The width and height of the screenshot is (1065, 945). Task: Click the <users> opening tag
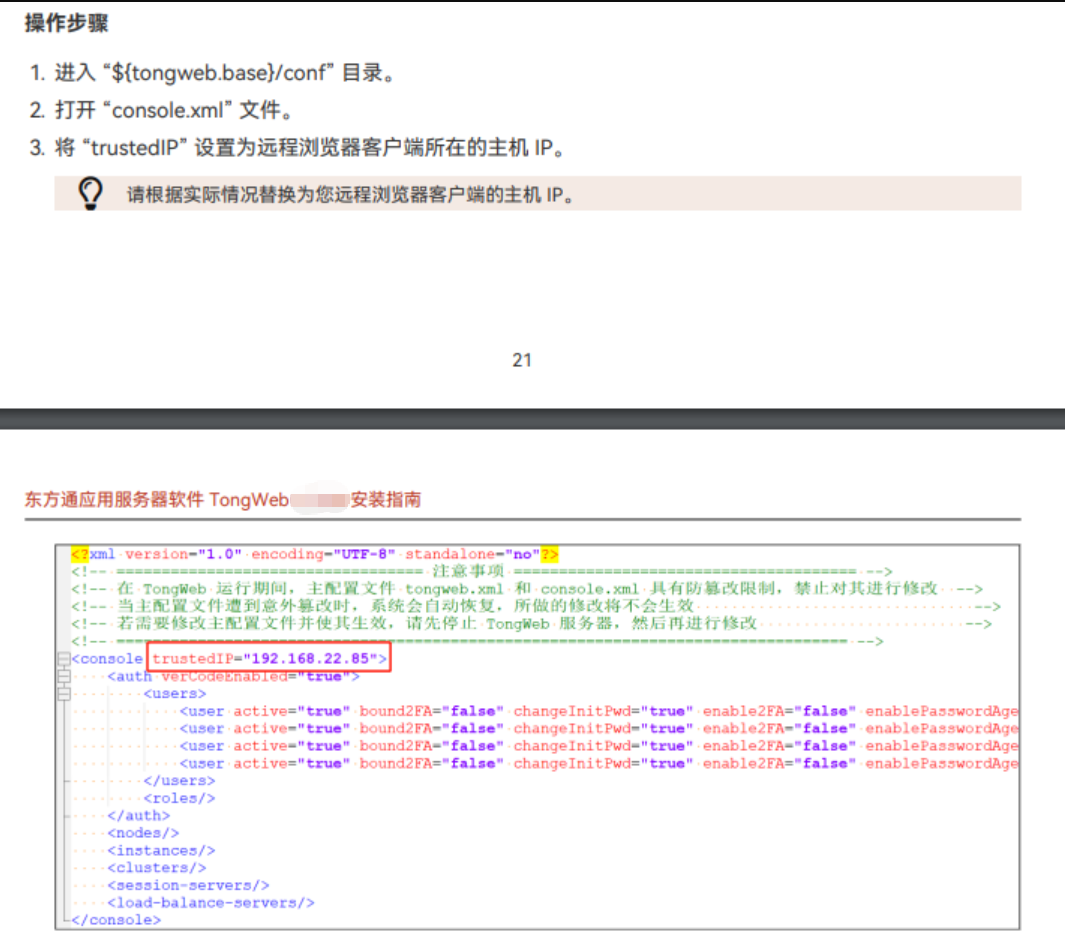pos(175,694)
